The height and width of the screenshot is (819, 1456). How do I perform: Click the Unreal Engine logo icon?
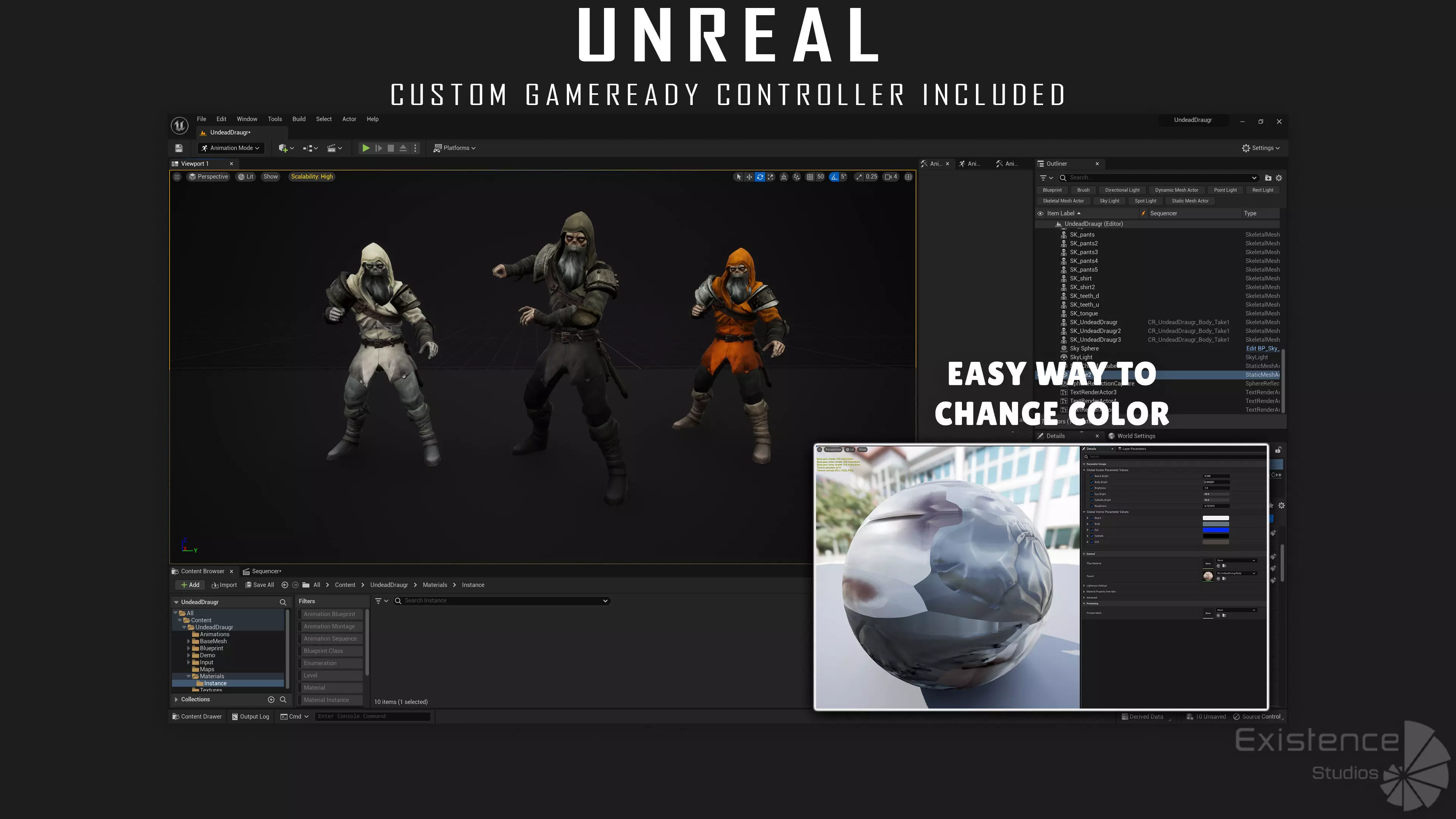(180, 125)
